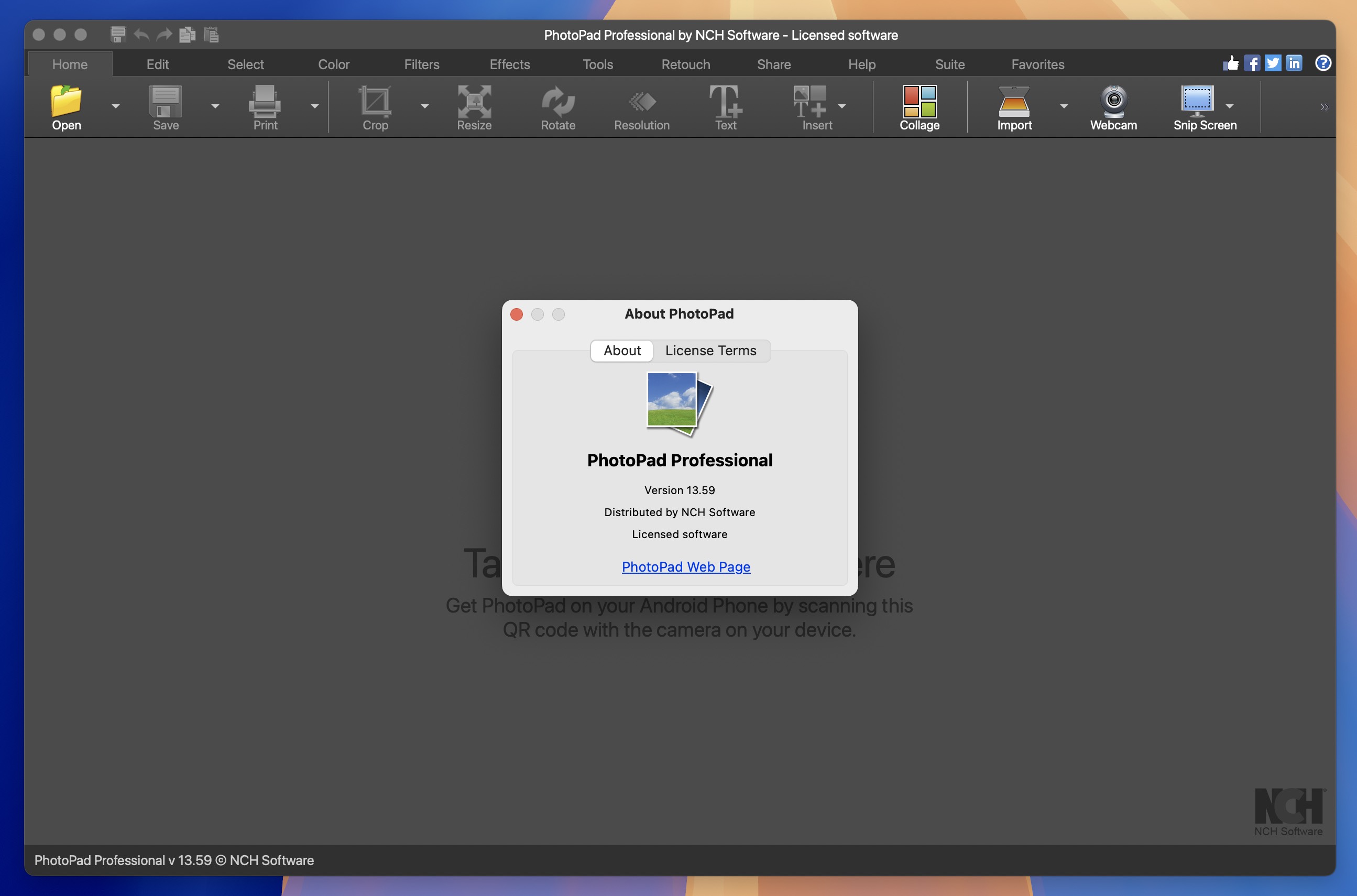Click the undo arrow in title bar
The height and width of the screenshot is (896, 1357).
click(x=141, y=35)
